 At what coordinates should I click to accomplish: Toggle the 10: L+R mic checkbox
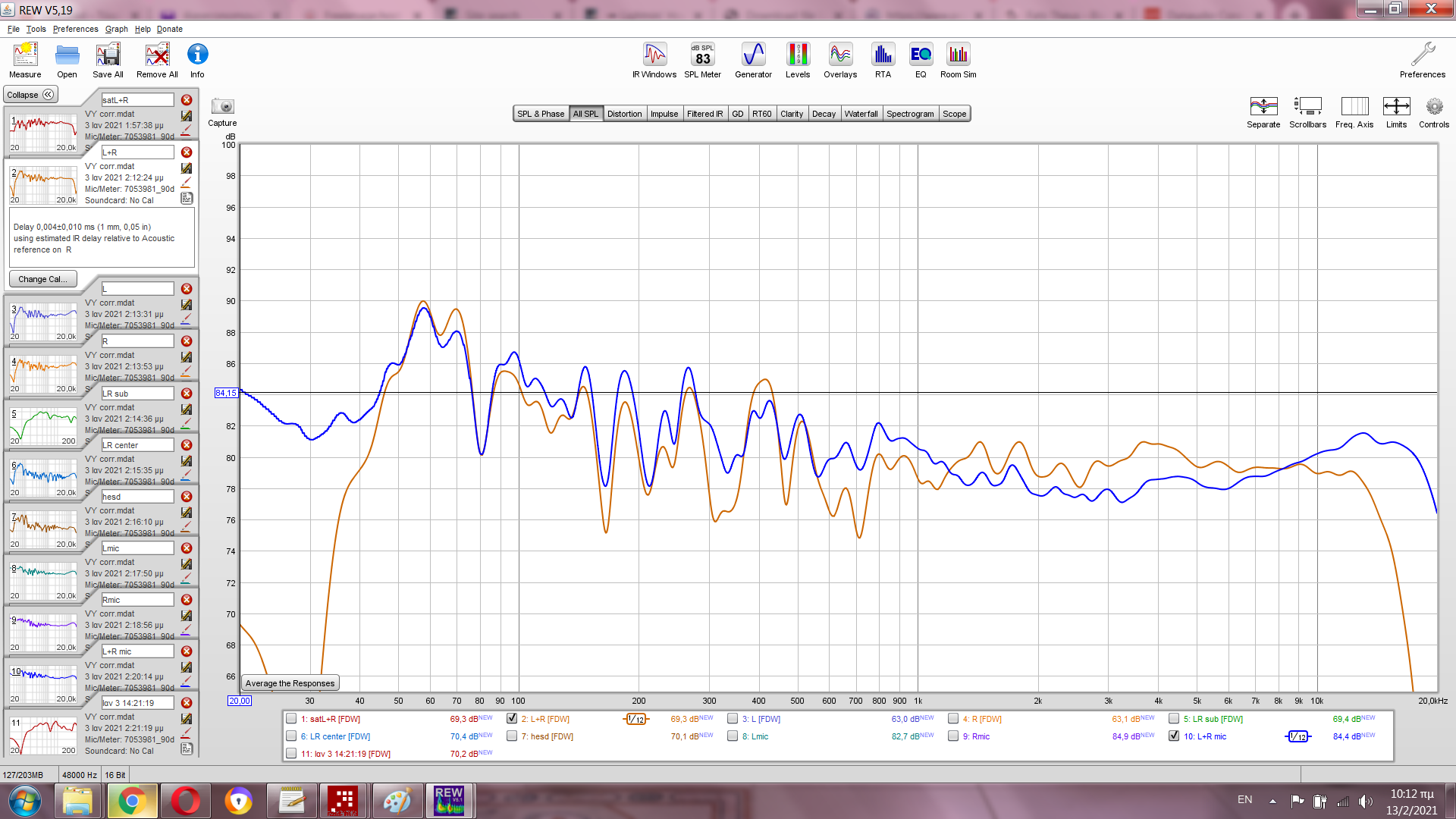pyautogui.click(x=1174, y=736)
